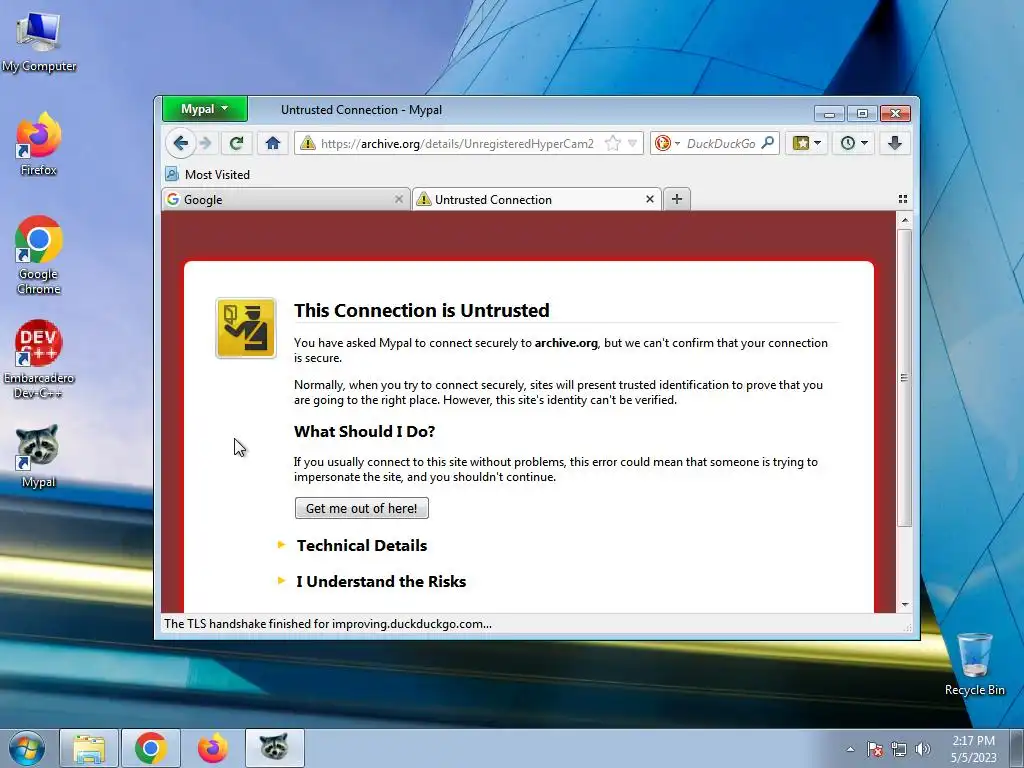Viewport: 1024px width, 768px height.
Task: Click the page scrollbar up arrow
Action: (x=904, y=220)
